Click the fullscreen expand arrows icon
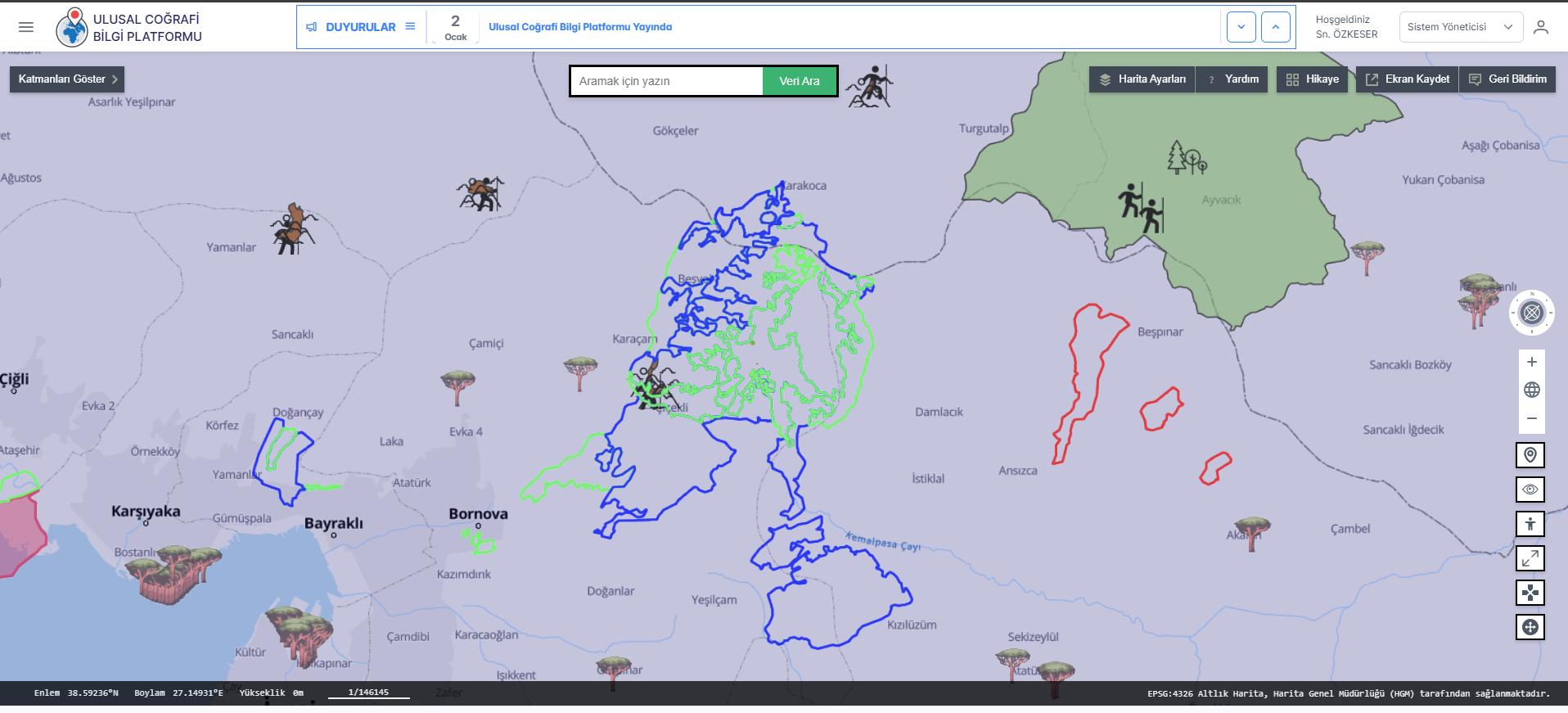The height and width of the screenshot is (713, 1568). point(1530,558)
